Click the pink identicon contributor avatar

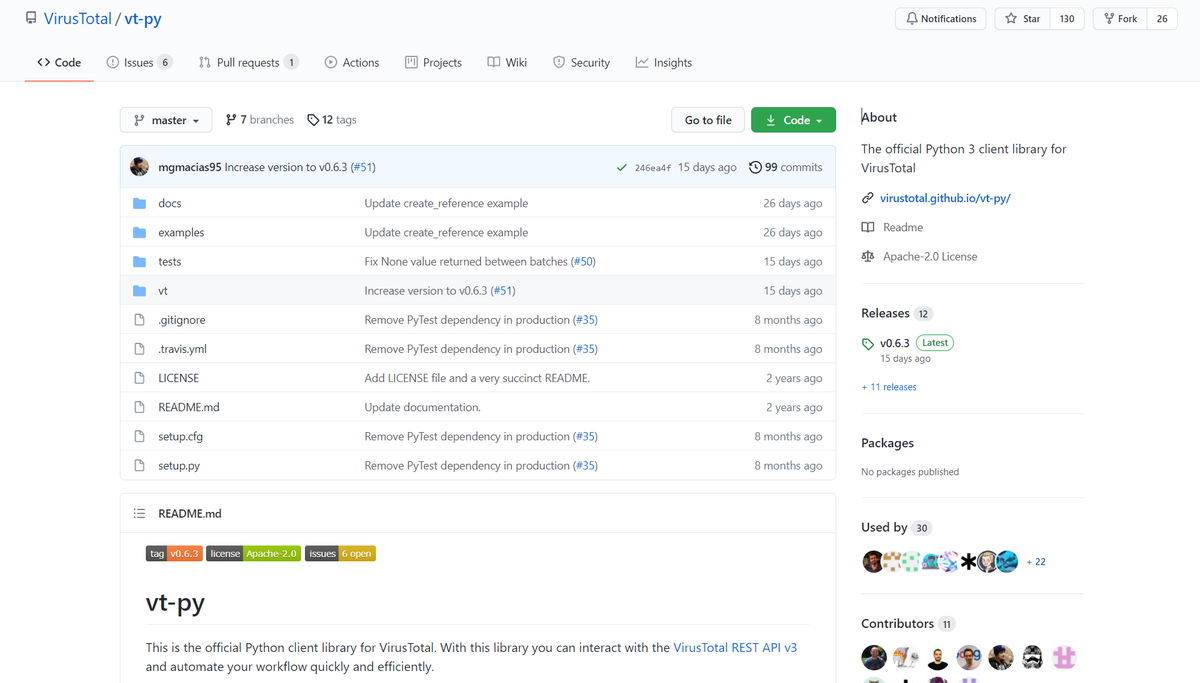click(1065, 657)
